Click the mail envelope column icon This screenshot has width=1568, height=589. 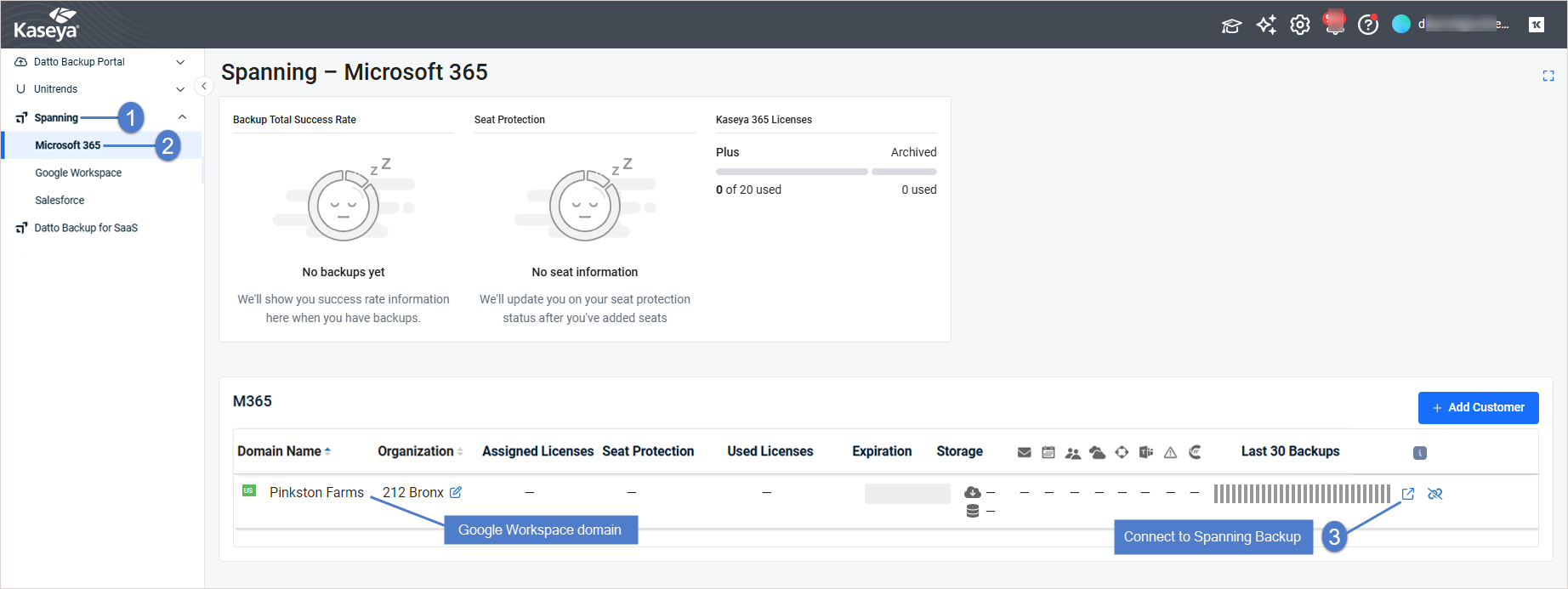[x=1025, y=452]
